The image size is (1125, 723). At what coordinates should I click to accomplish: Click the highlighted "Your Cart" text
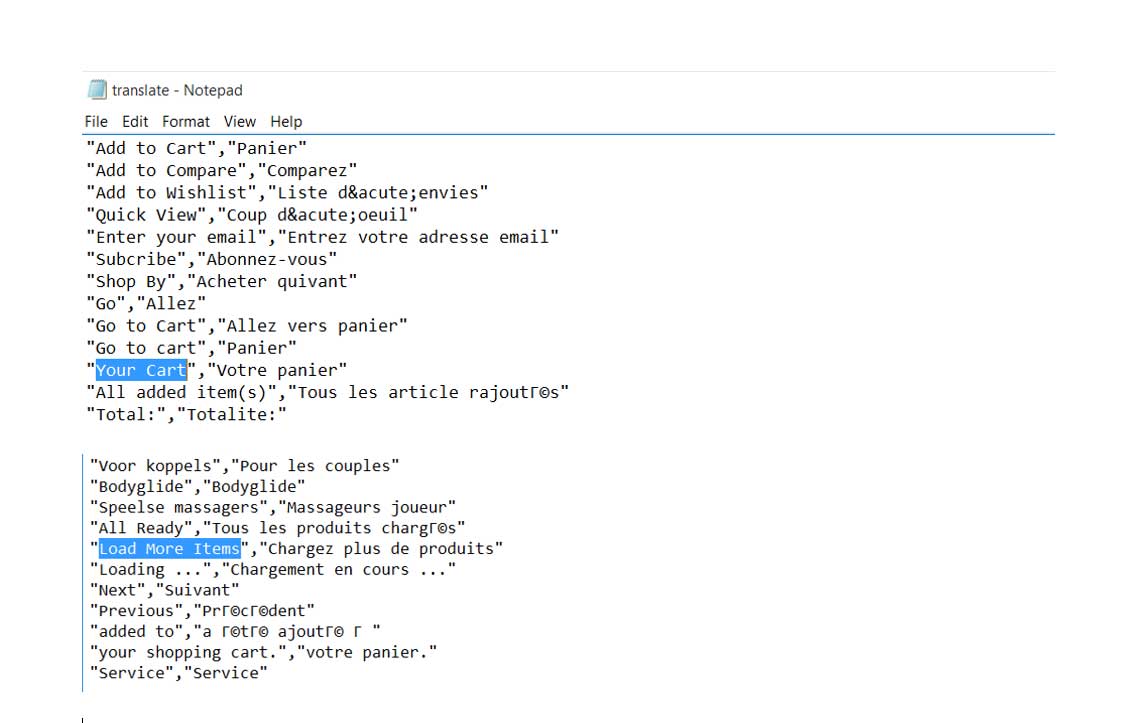(x=141, y=370)
